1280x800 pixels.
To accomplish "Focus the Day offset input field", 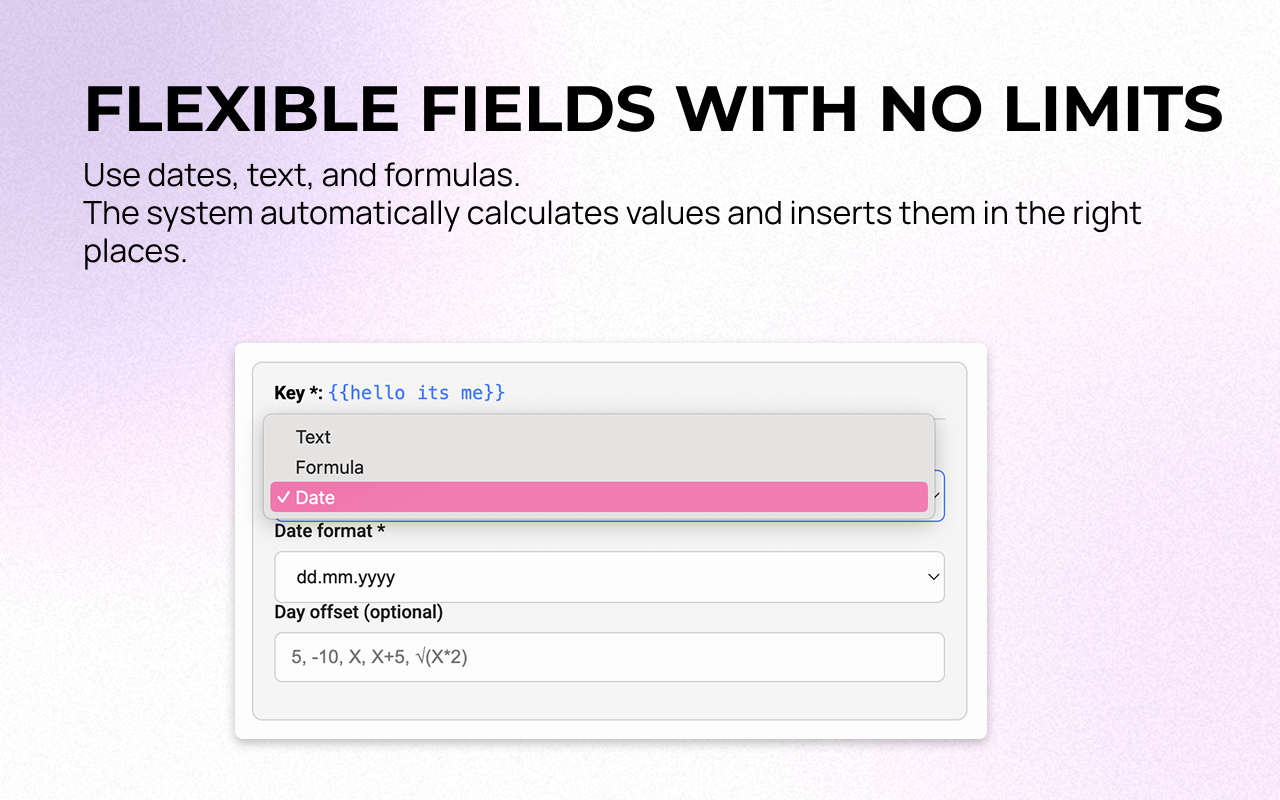I will (x=609, y=657).
